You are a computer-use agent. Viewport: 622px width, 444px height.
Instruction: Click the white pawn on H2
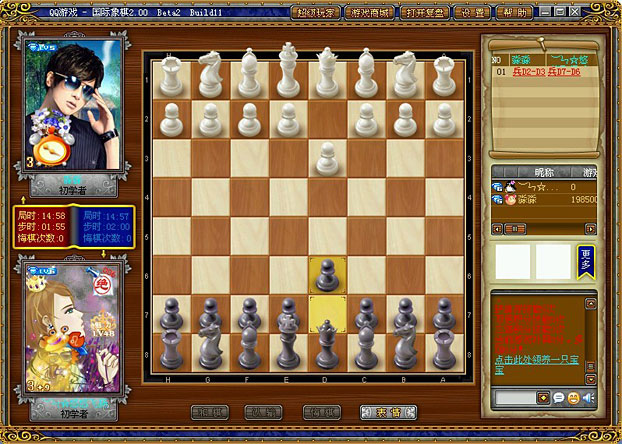[171, 120]
